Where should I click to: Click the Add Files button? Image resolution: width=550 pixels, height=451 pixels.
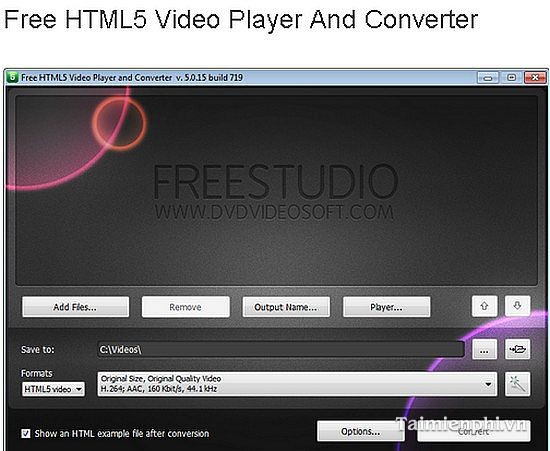tap(75, 307)
